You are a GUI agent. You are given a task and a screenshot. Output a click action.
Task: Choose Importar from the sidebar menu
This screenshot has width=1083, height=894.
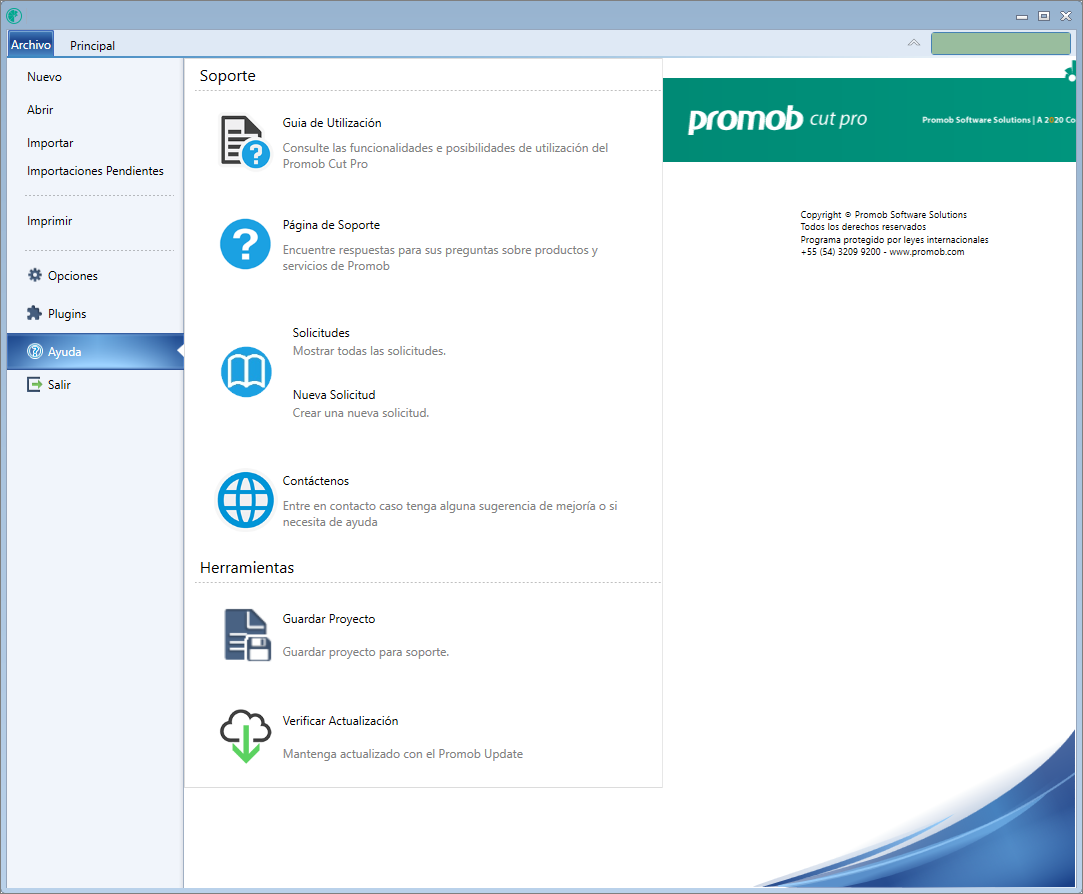[50, 143]
